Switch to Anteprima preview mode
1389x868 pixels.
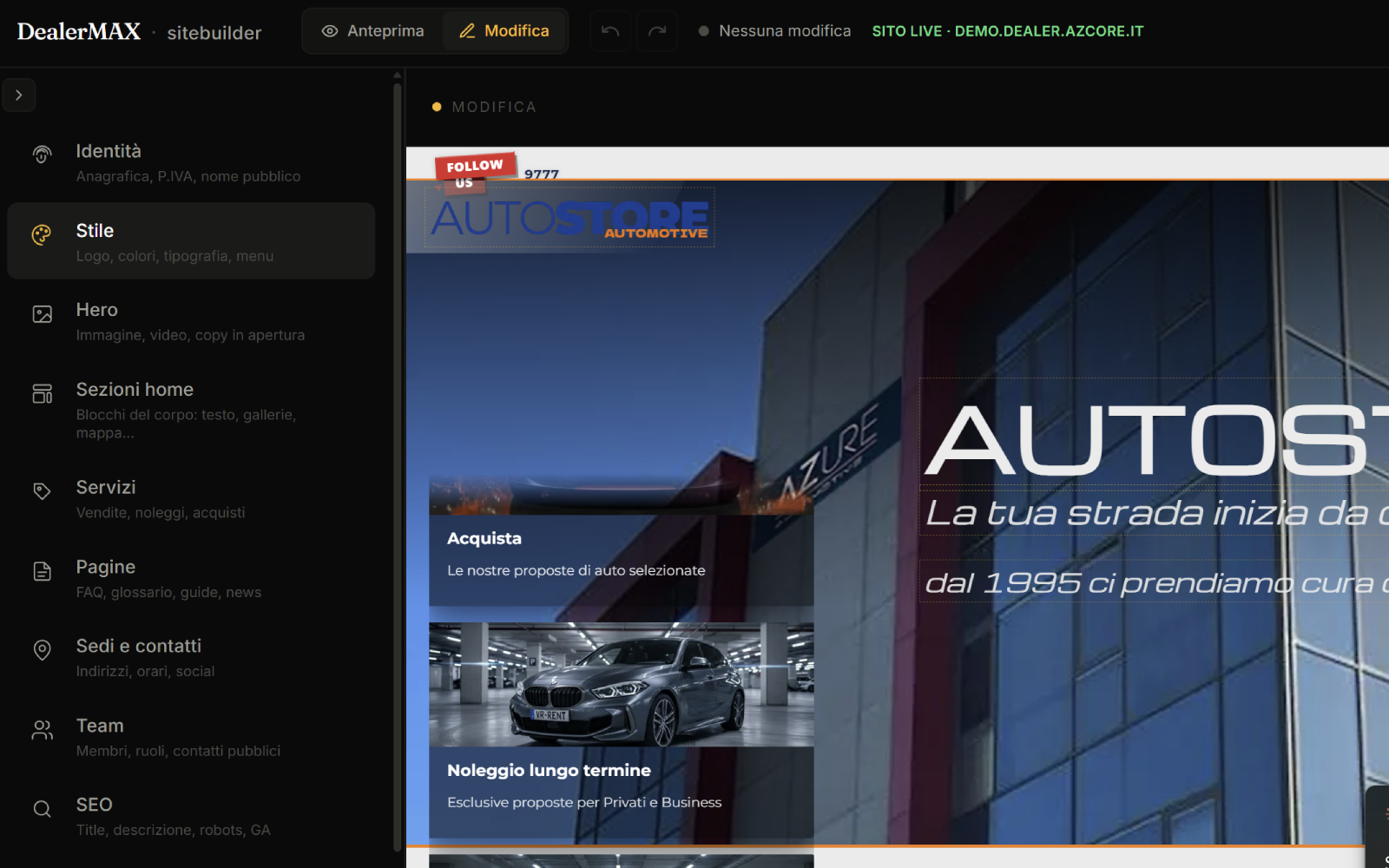[x=373, y=31]
